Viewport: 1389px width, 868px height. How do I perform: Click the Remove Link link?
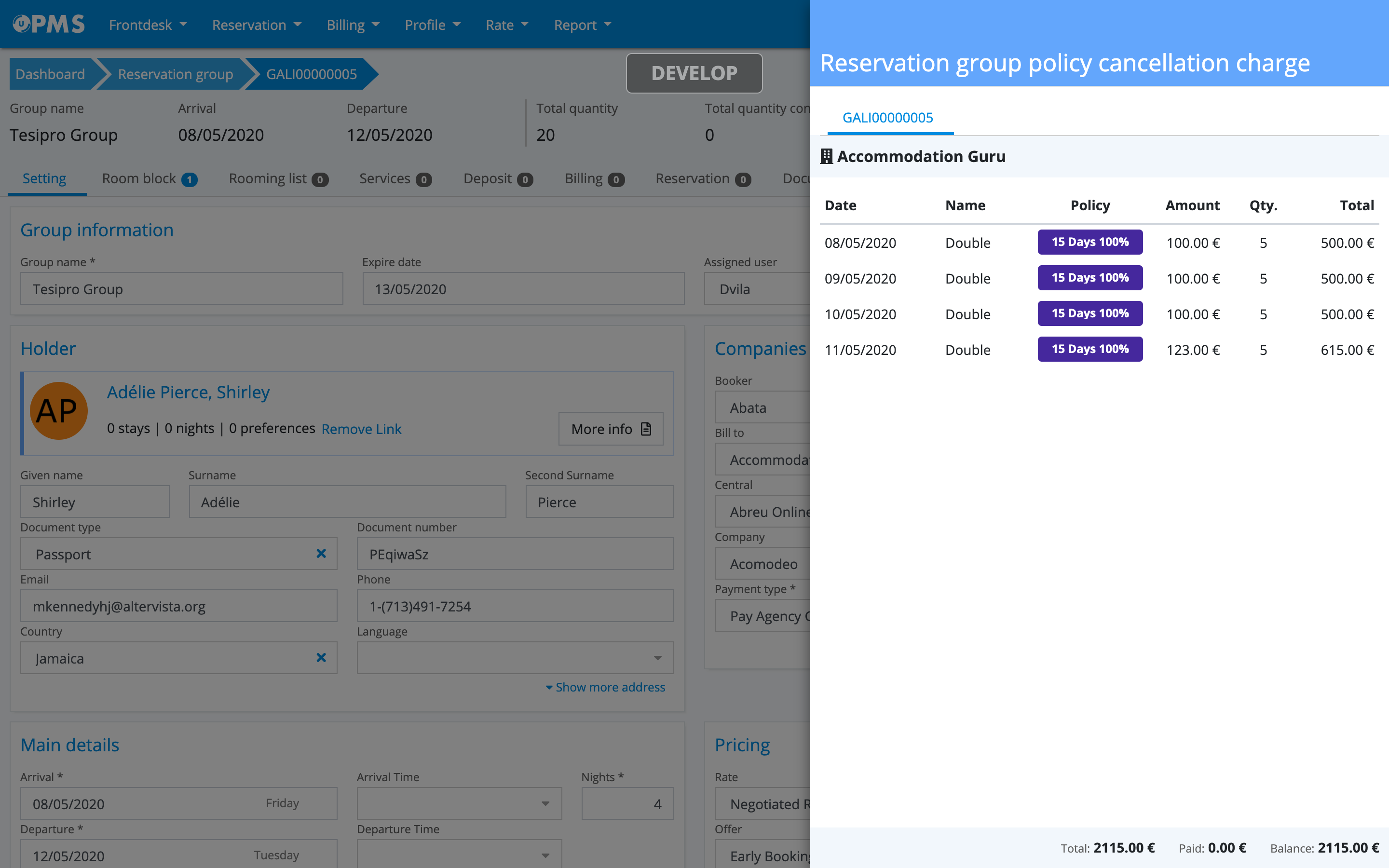click(361, 429)
